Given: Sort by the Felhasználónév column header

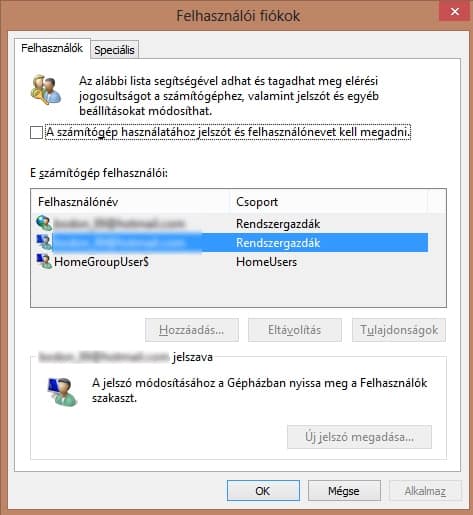Looking at the screenshot, I should point(131,202).
